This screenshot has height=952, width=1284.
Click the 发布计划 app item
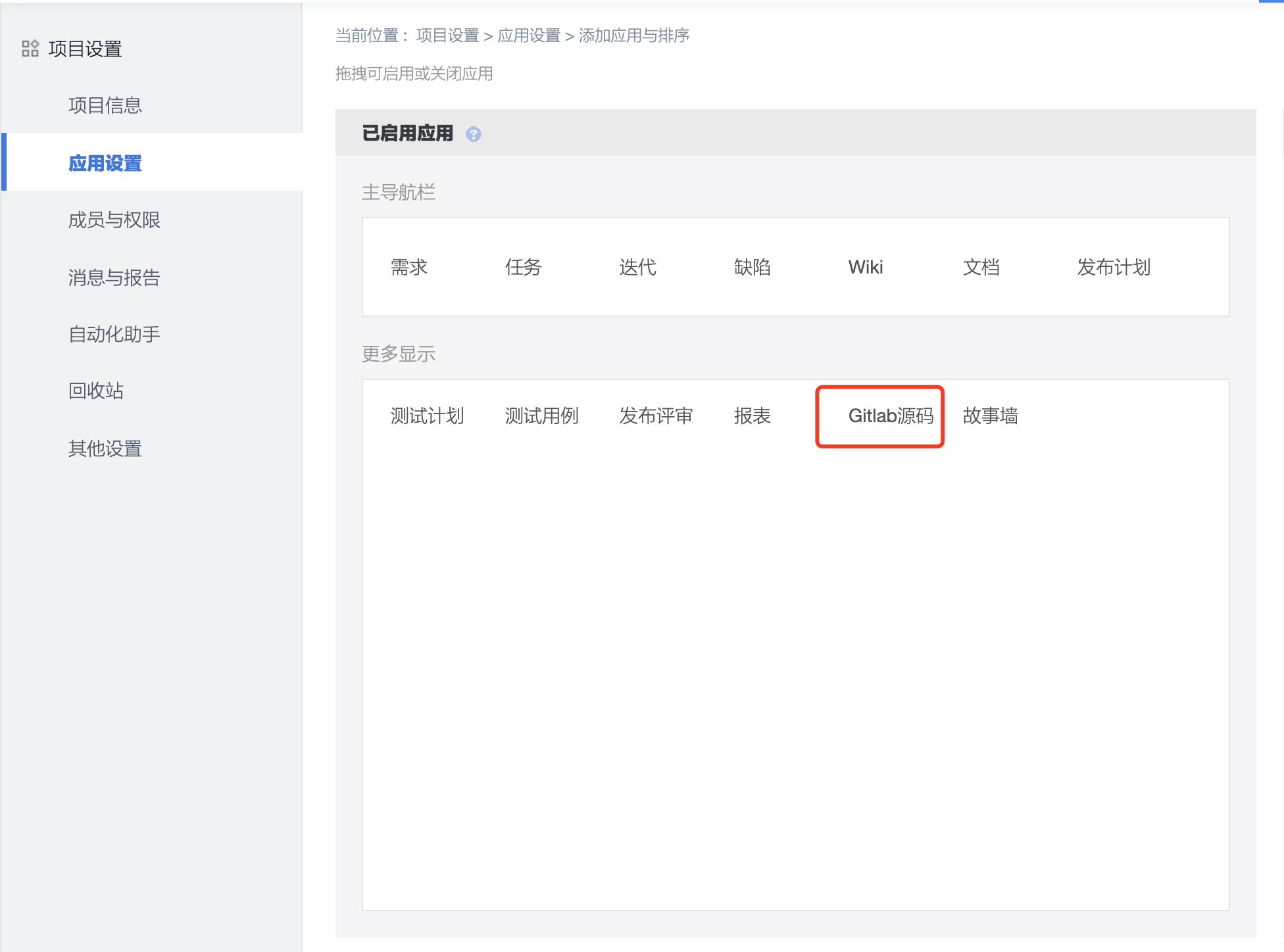(x=1112, y=267)
